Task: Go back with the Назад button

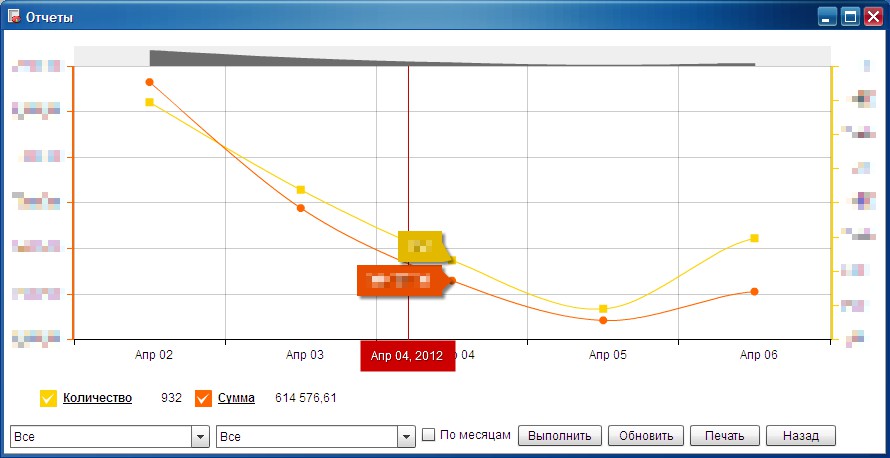Action: click(801, 436)
